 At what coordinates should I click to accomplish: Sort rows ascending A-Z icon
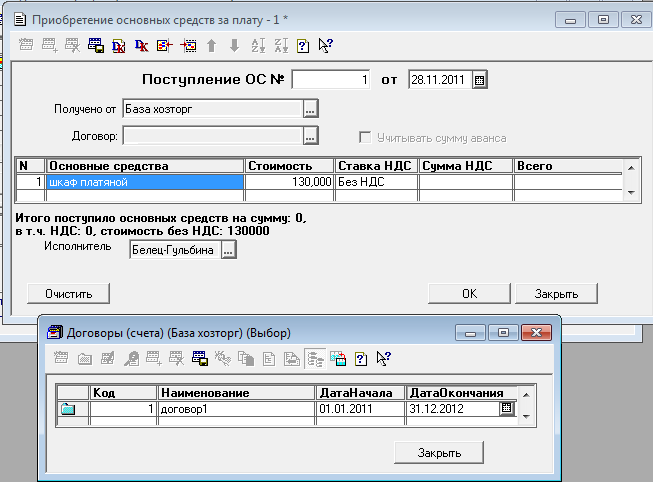(x=258, y=45)
